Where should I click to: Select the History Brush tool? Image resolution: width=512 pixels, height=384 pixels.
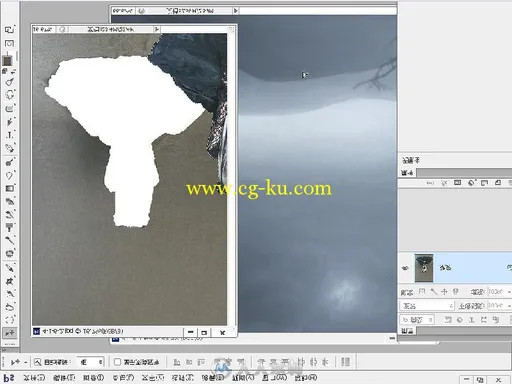click(x=10, y=214)
